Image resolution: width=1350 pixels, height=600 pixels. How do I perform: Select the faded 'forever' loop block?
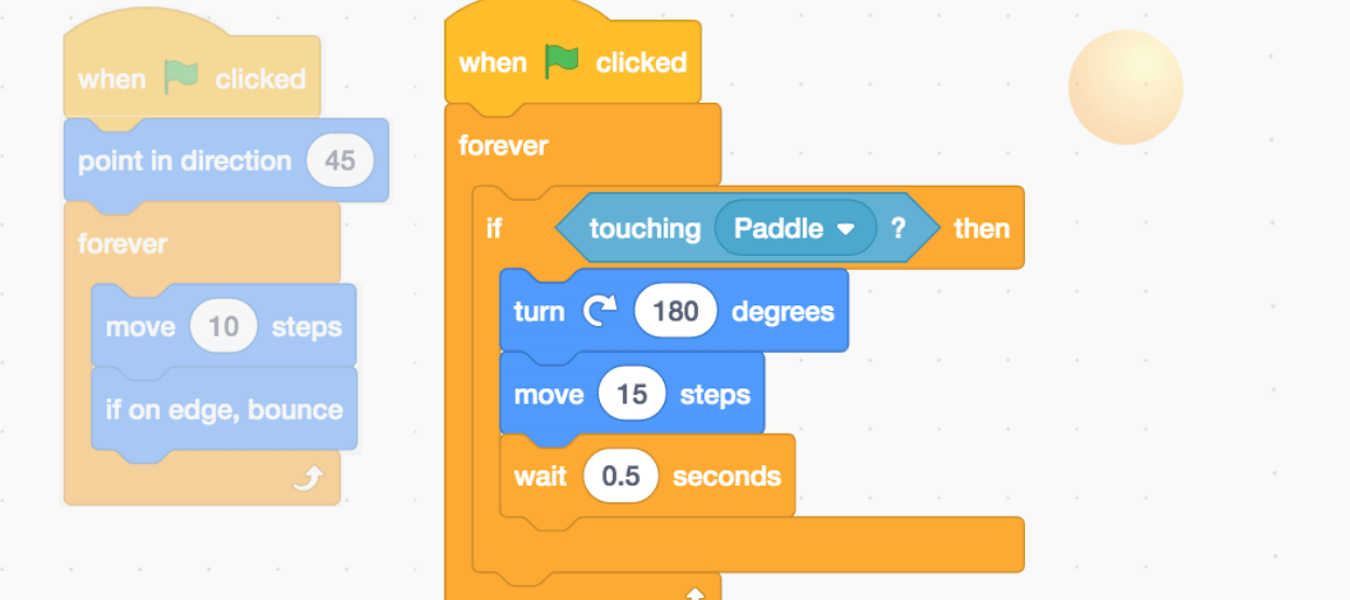[x=122, y=244]
